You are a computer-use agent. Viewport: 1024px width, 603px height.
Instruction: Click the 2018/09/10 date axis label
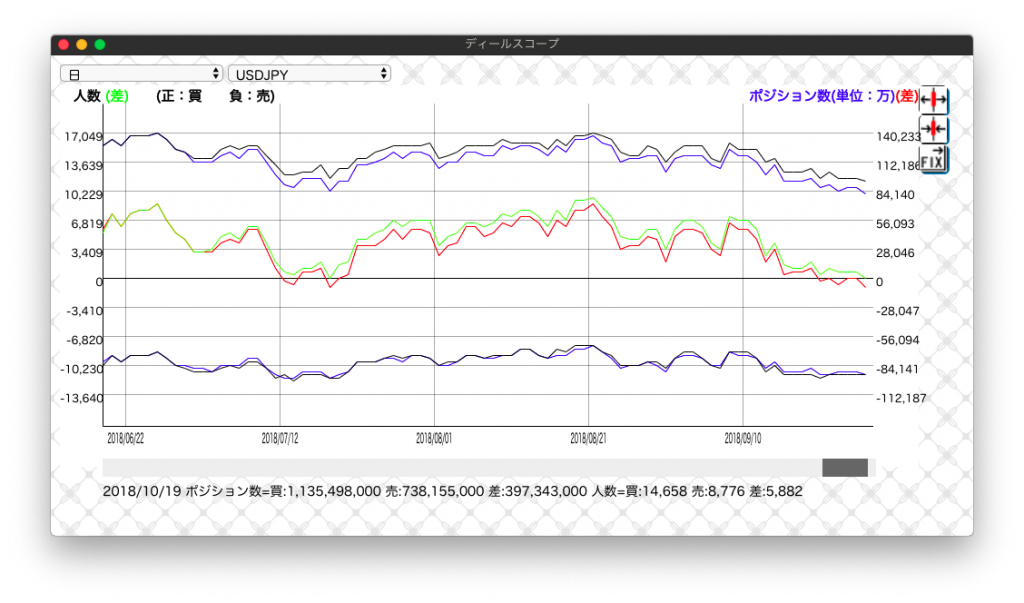743,438
